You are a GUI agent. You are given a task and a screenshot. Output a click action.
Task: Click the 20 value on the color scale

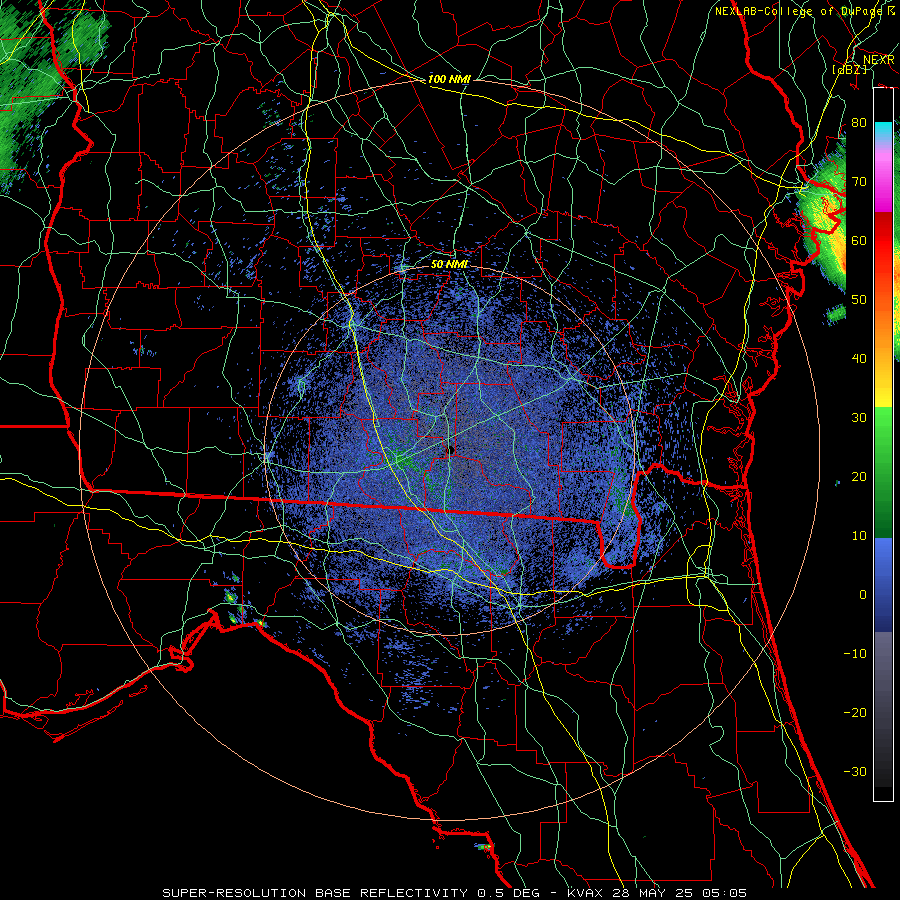[x=859, y=477]
